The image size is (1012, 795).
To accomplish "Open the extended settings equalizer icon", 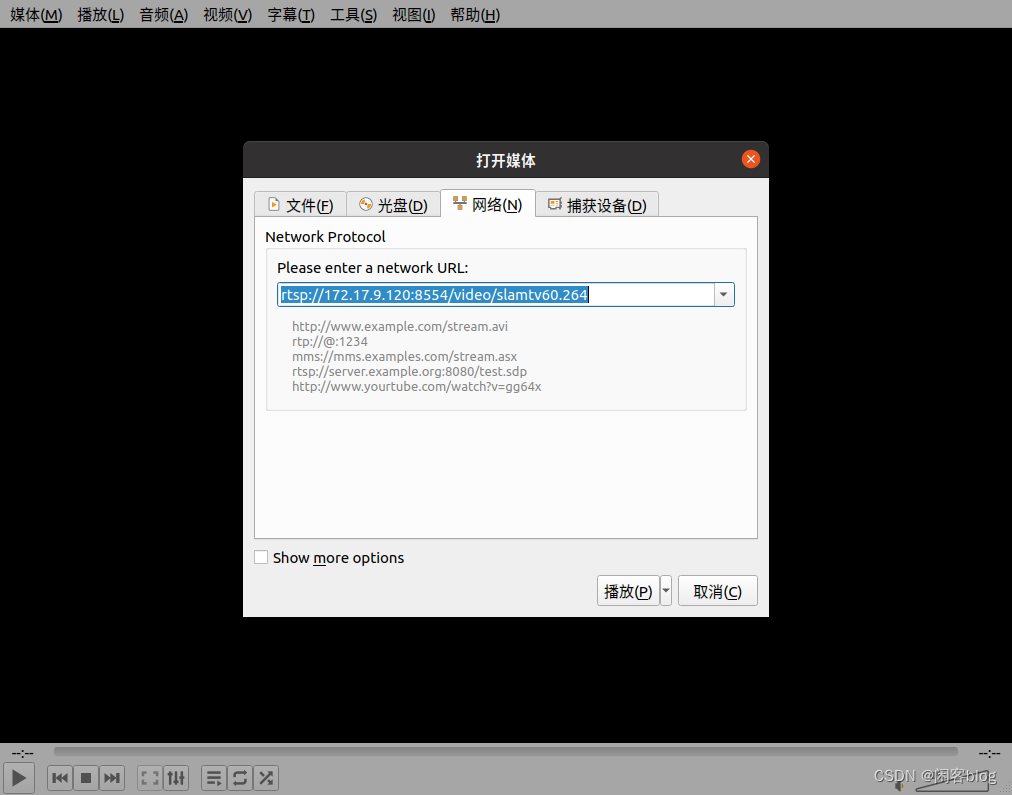I will [x=176, y=778].
